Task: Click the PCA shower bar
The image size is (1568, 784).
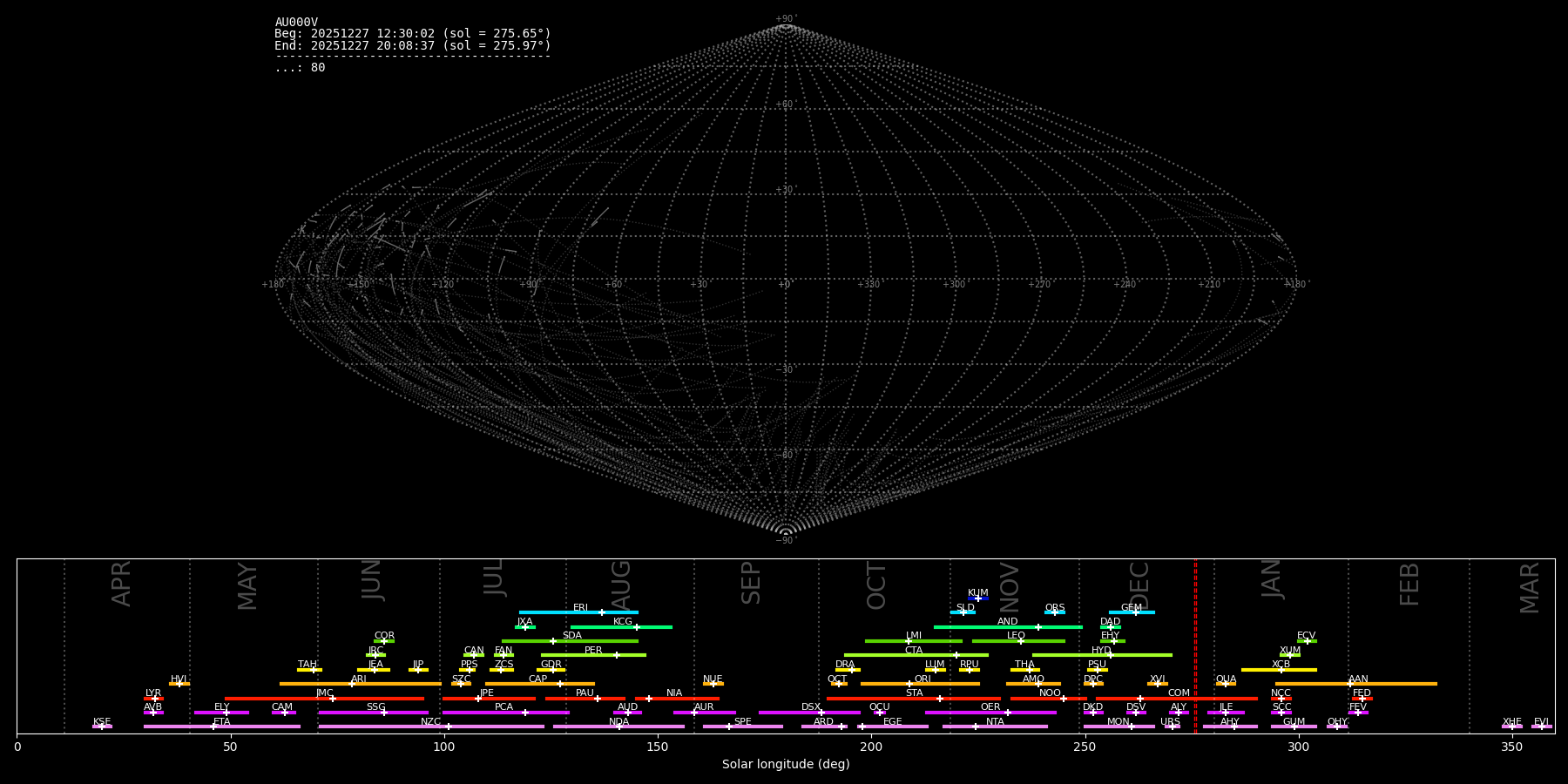Action: 505,713
